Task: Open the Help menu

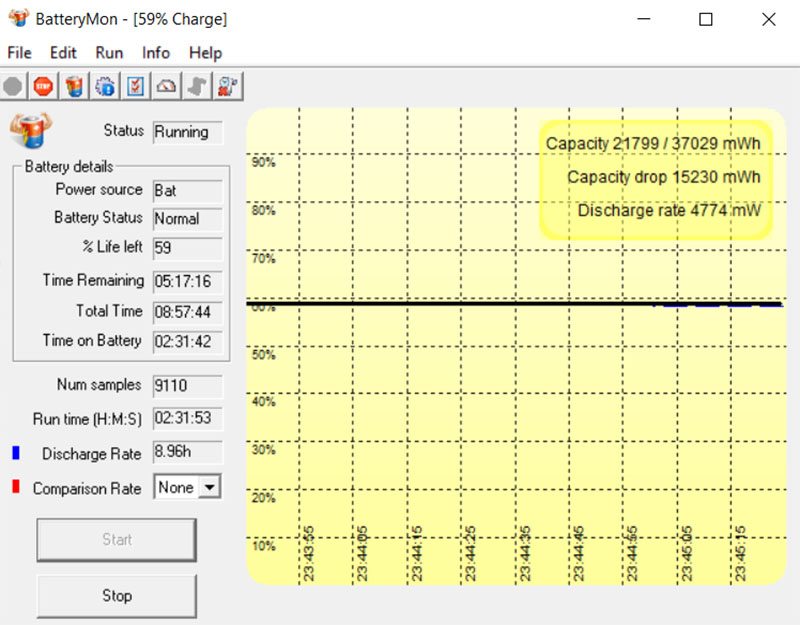Action: click(205, 53)
